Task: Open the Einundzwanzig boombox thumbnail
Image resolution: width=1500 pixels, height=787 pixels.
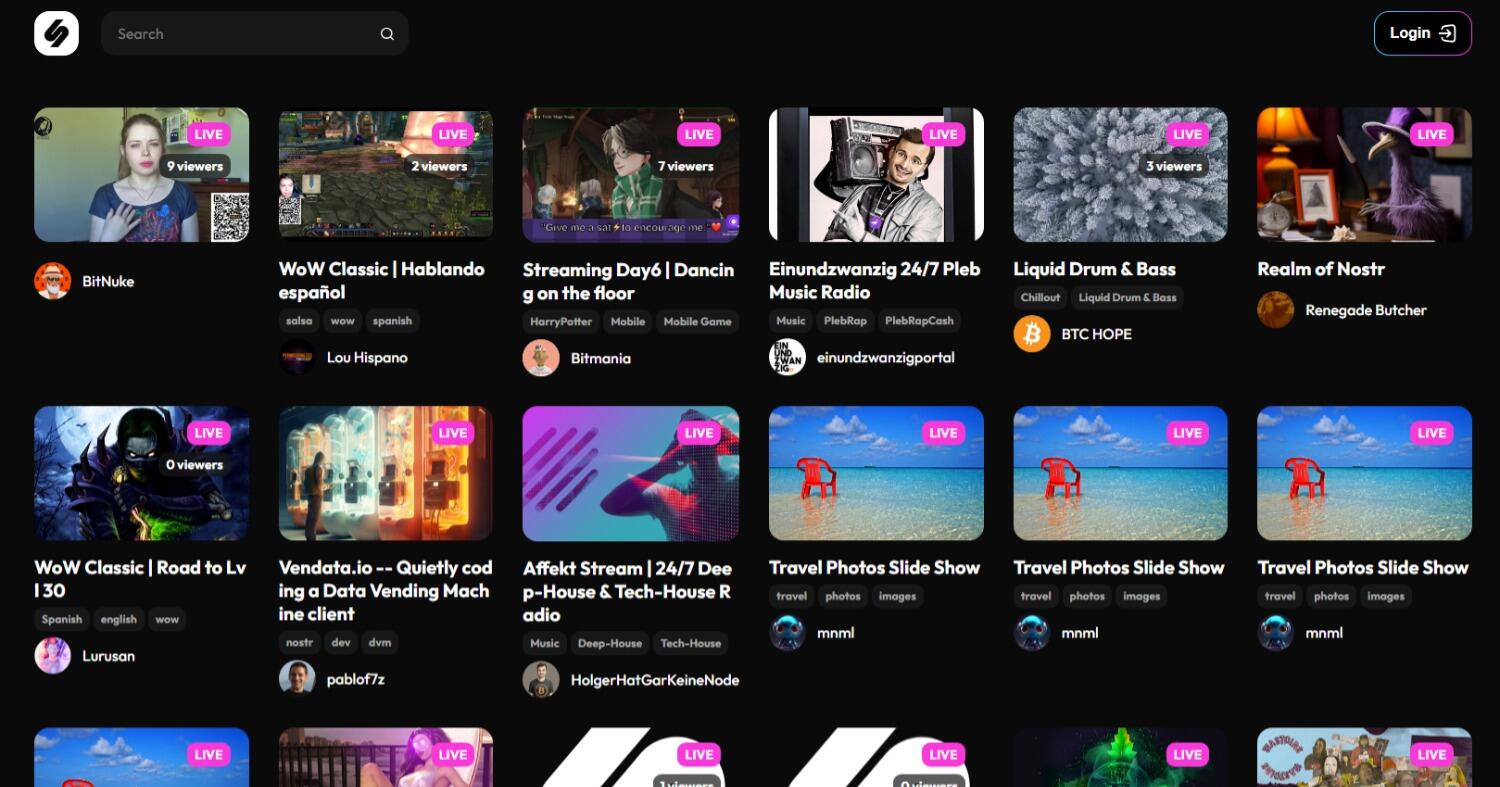Action: [876, 175]
